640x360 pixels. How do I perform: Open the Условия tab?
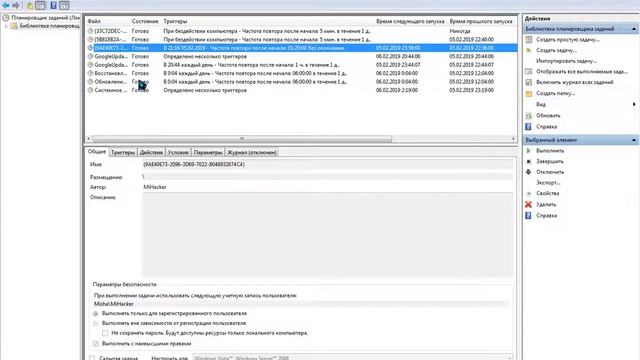178,152
